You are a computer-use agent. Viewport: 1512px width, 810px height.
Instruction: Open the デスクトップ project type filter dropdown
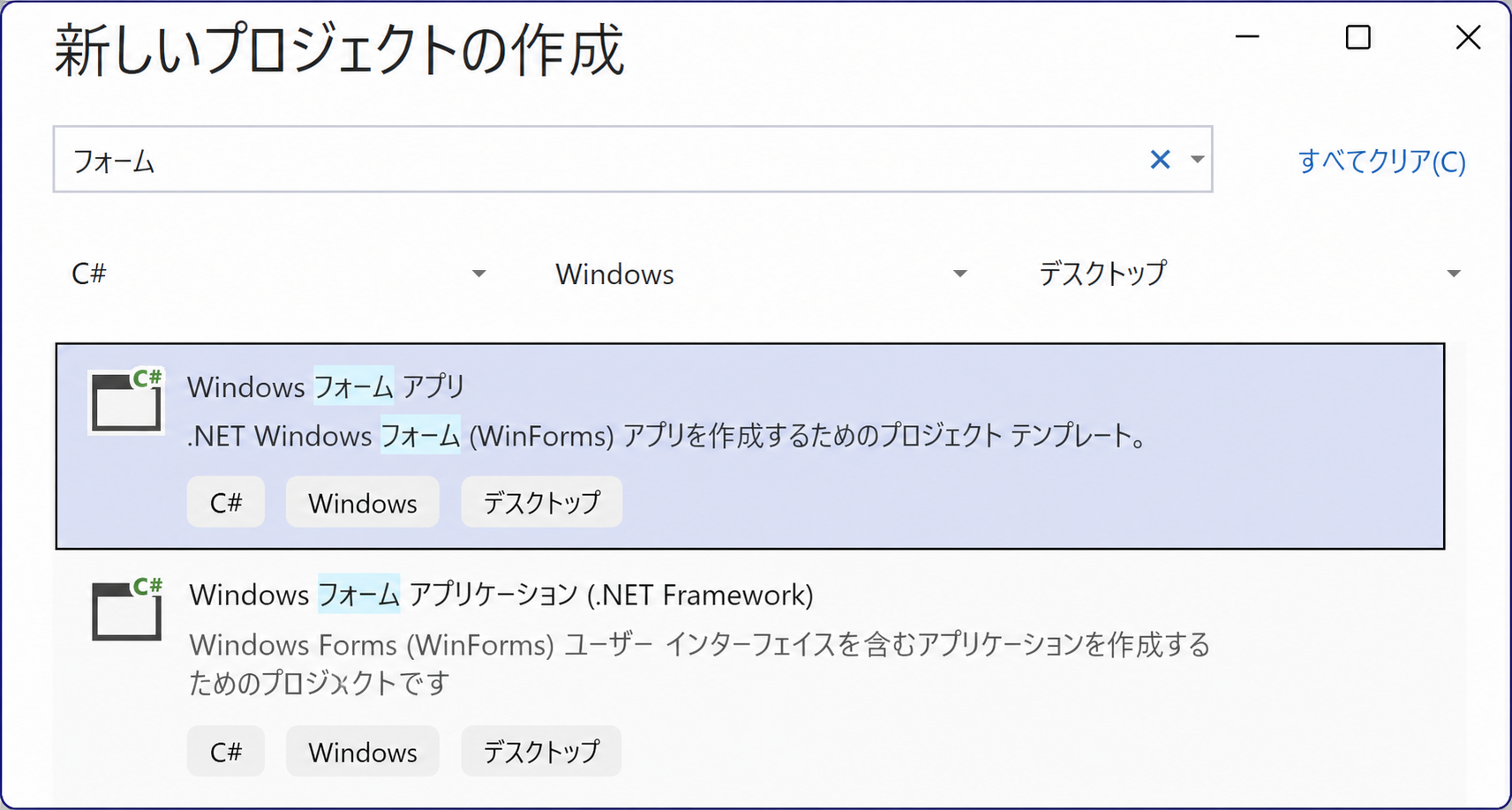[1249, 274]
